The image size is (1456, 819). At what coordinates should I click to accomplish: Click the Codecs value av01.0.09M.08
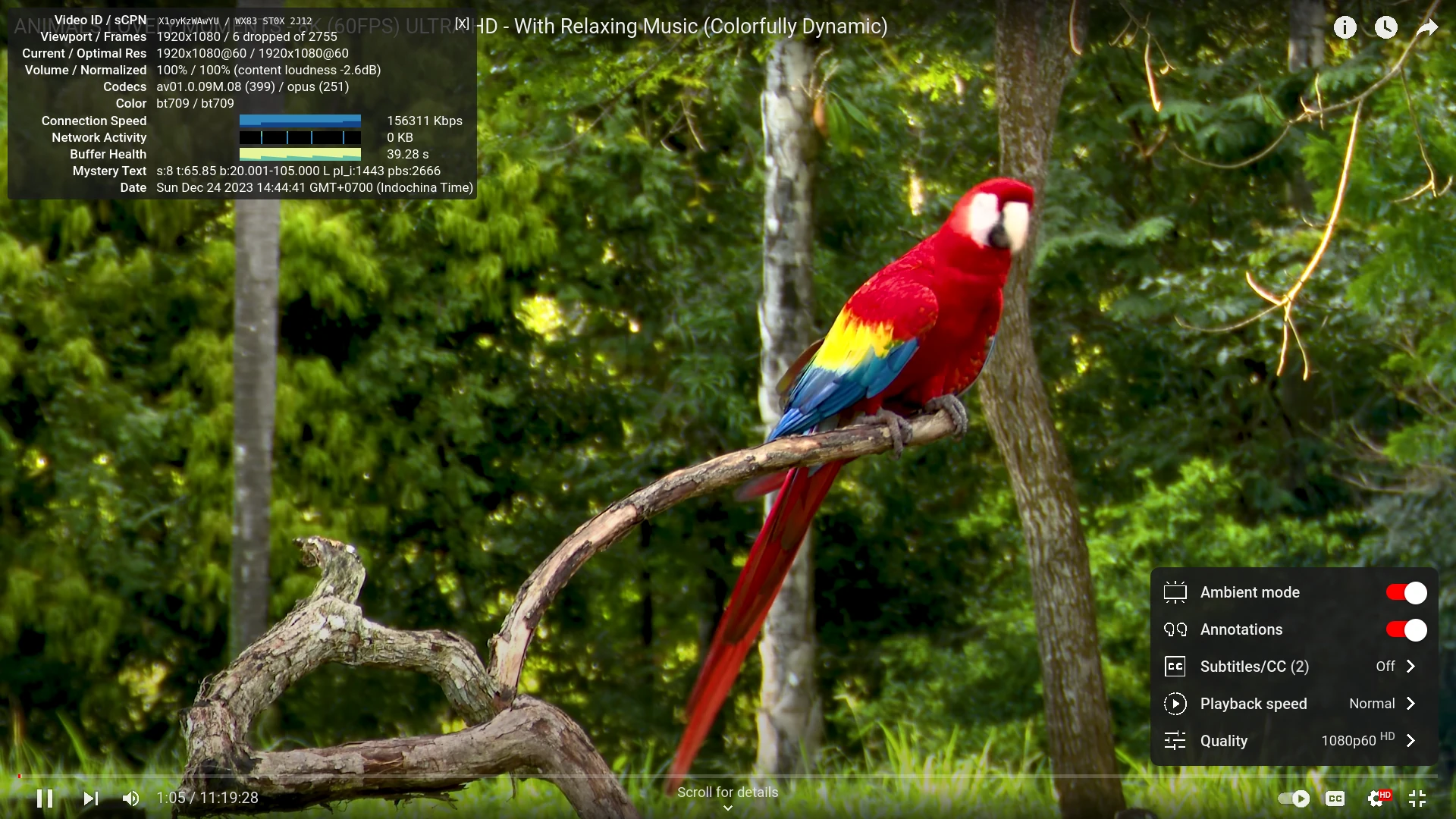pyautogui.click(x=253, y=87)
